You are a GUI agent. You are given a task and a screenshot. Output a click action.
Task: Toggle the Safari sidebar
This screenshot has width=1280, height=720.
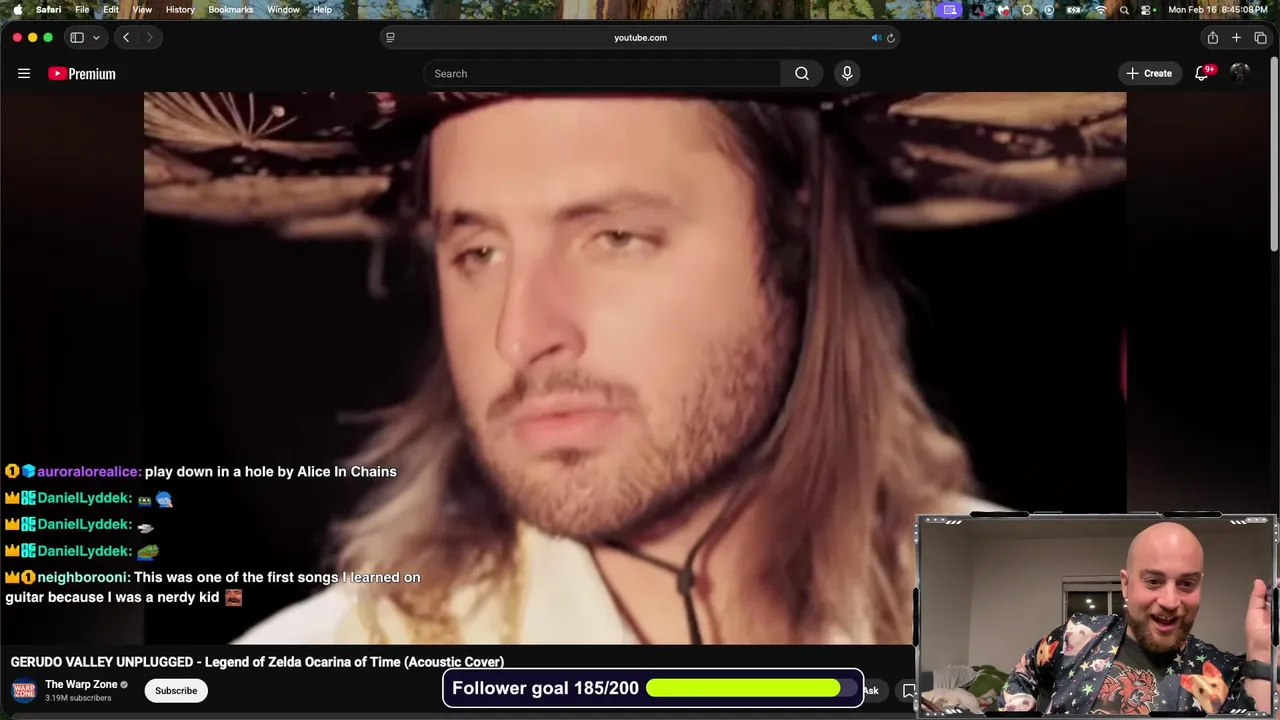[x=77, y=37]
